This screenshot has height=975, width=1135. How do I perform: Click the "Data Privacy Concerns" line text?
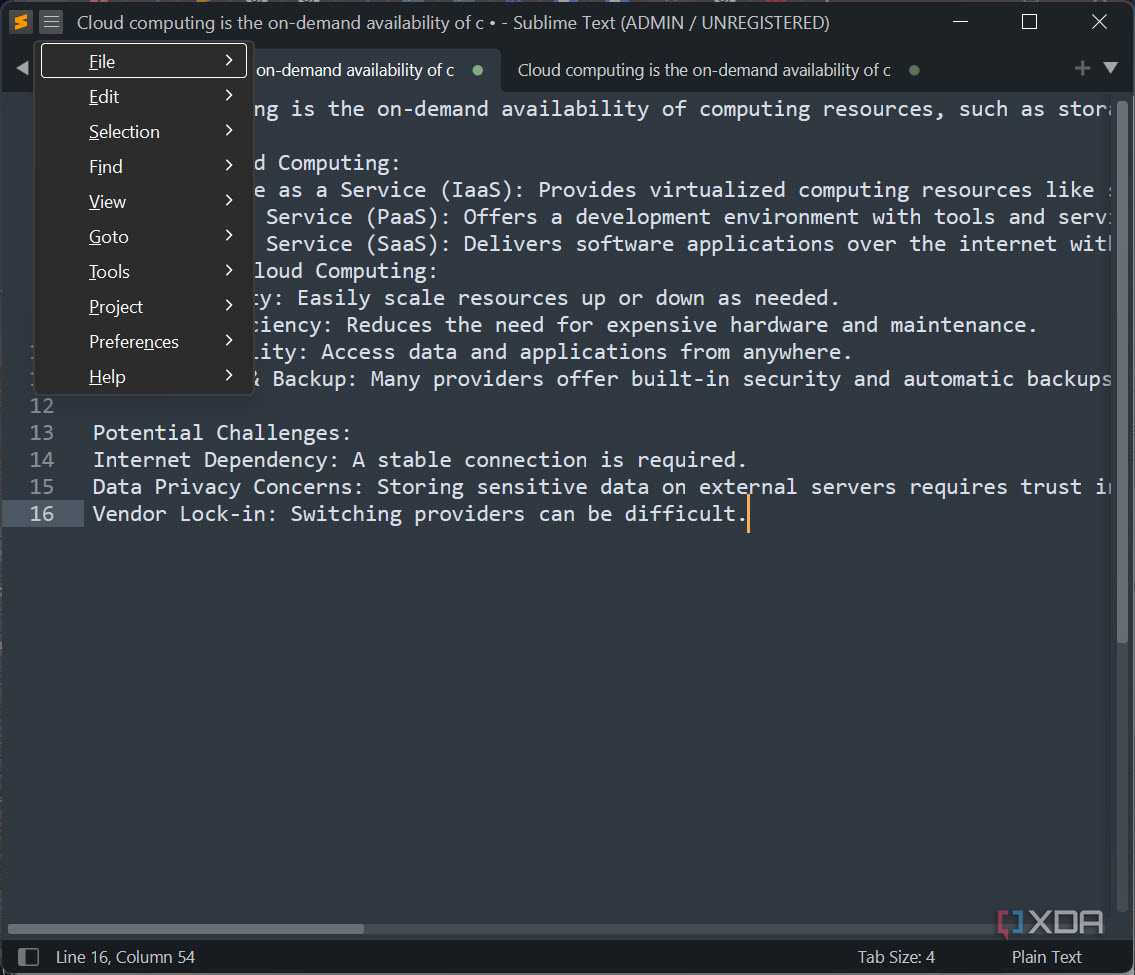[602, 487]
